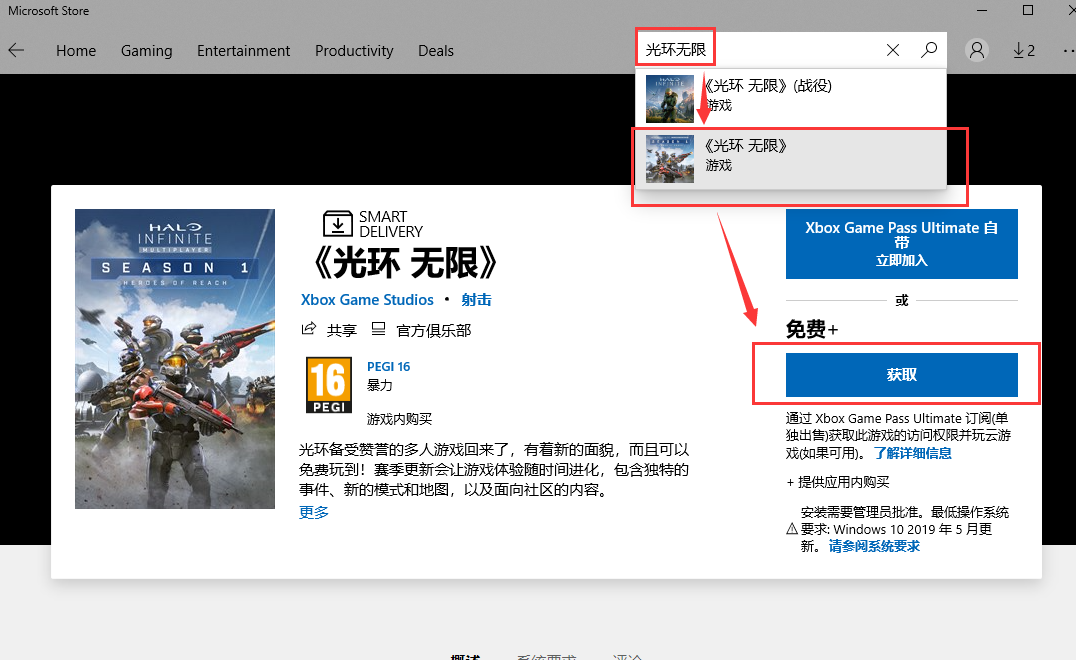Click 游戏内购买 in-game purchases text

pos(399,419)
